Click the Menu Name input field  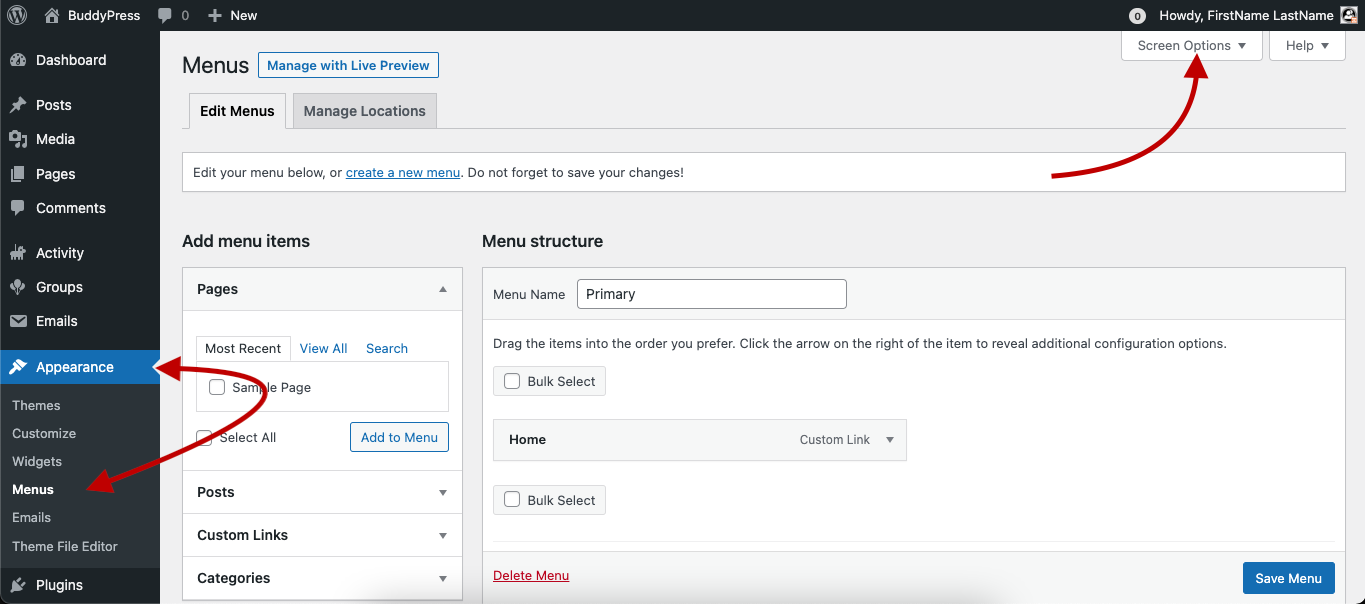click(x=712, y=294)
